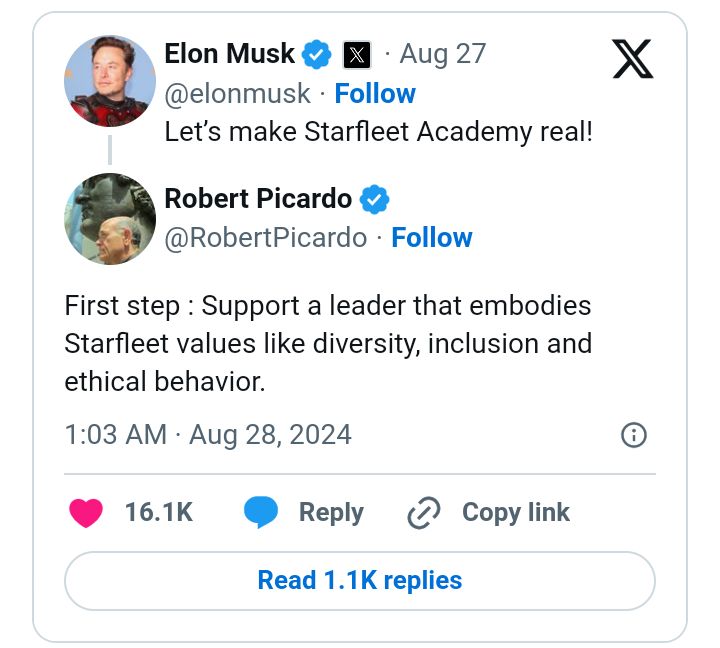The height and width of the screenshot is (648, 720).
Task: Click the @RobertPicardo profile avatar
Action: click(x=110, y=219)
